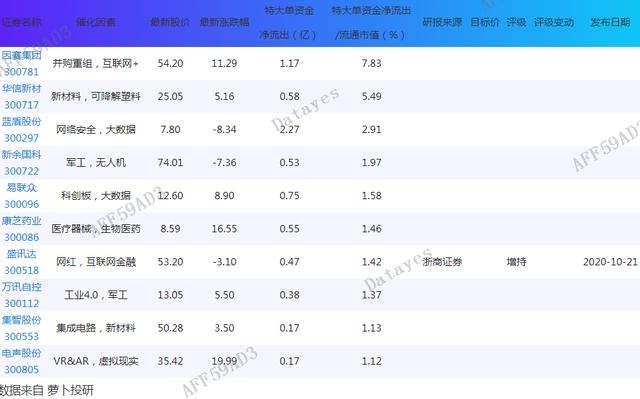The width and height of the screenshot is (640, 399).
Task: Click the 目标价 column header
Action: [x=485, y=22]
